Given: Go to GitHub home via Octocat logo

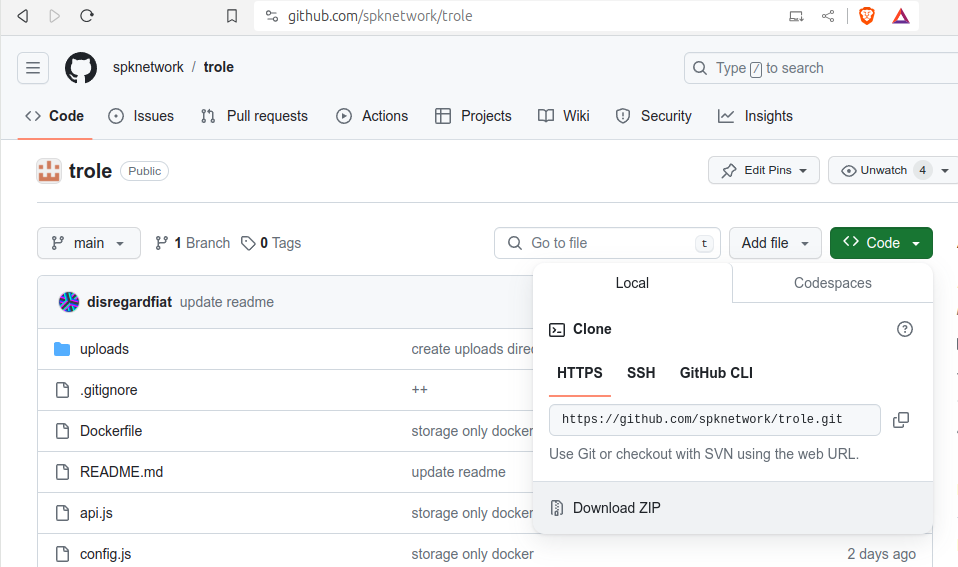Looking at the screenshot, I should (x=81, y=67).
